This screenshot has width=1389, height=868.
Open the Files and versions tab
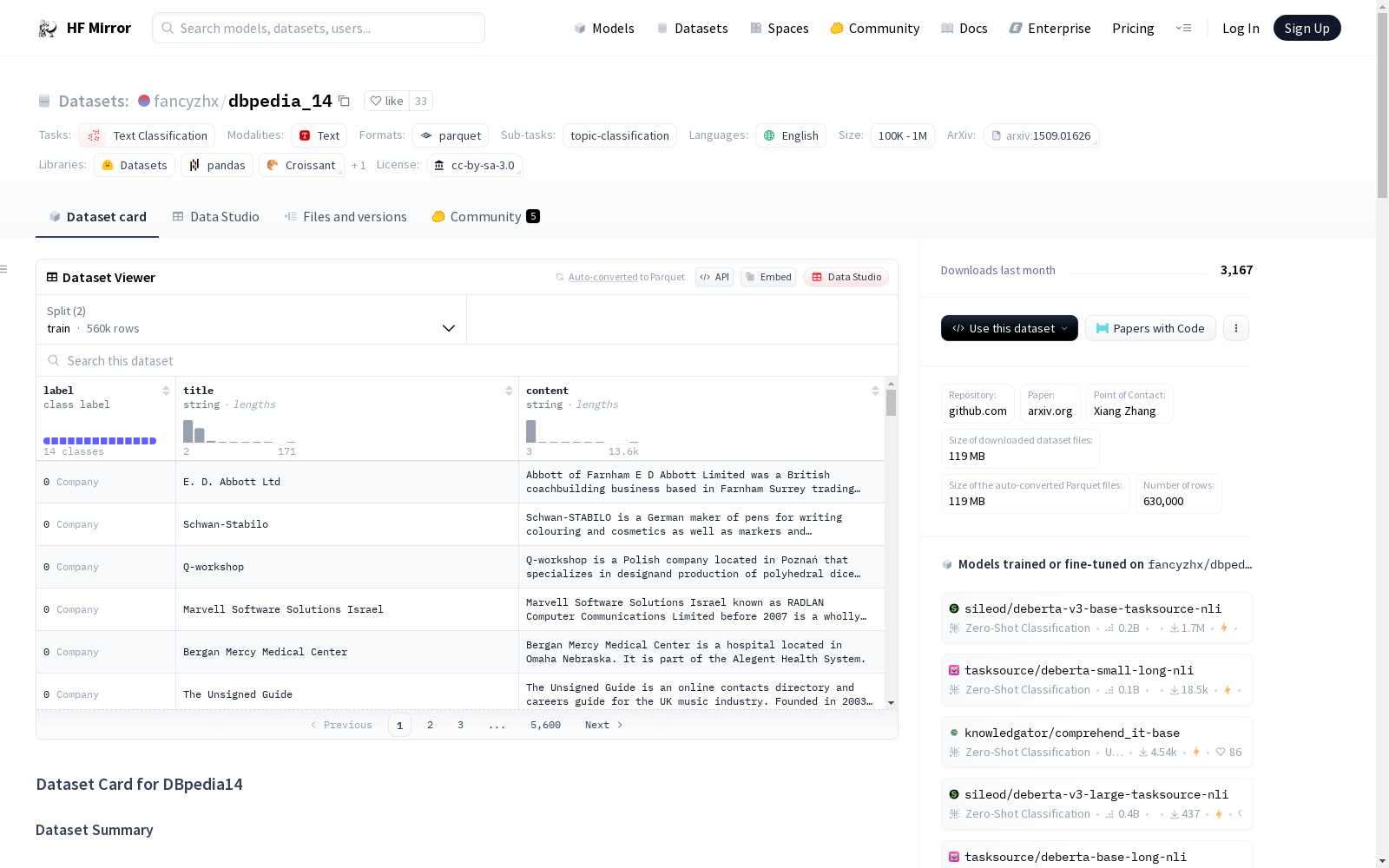(346, 217)
